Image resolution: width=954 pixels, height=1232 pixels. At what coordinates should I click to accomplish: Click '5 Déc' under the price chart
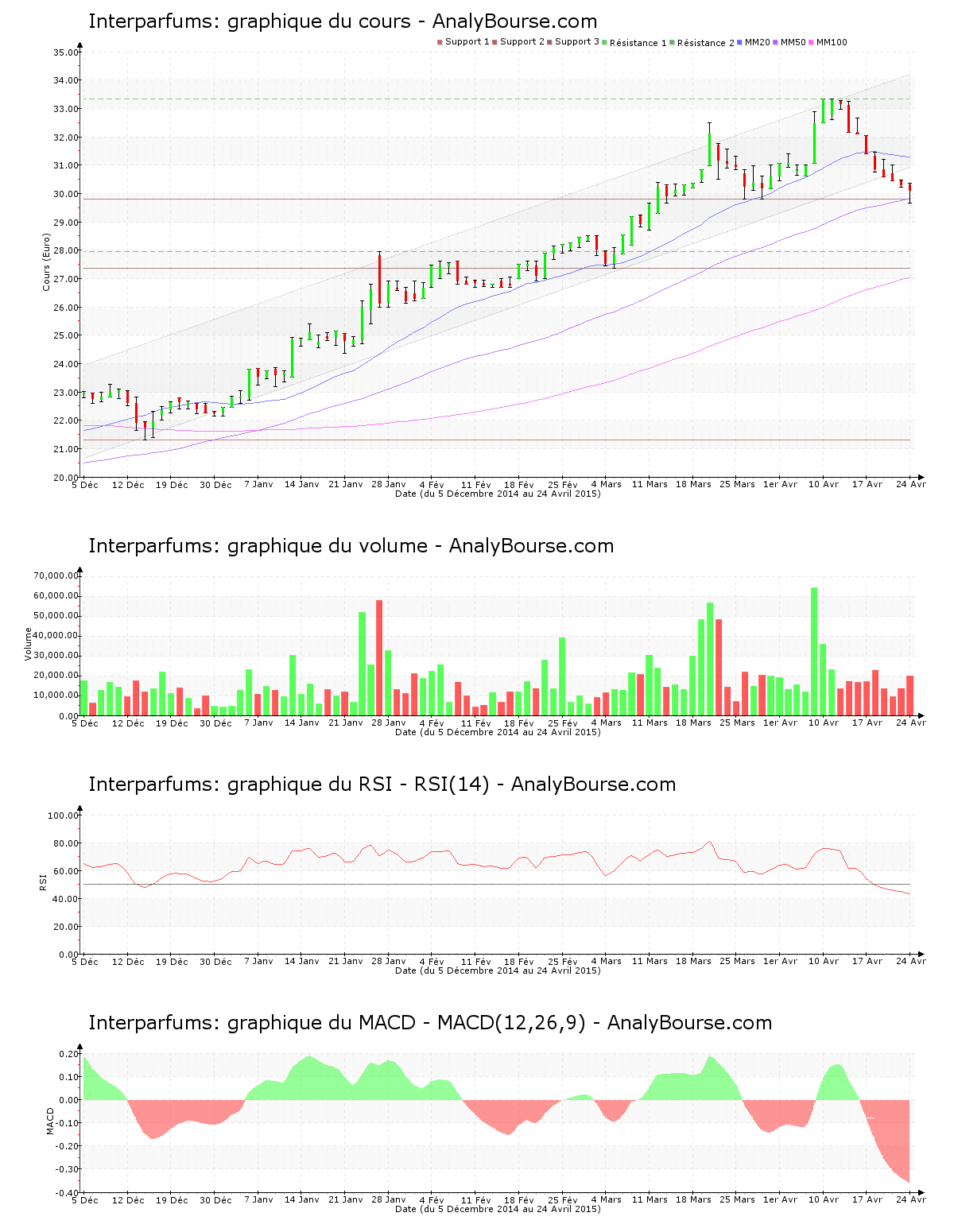(x=85, y=484)
